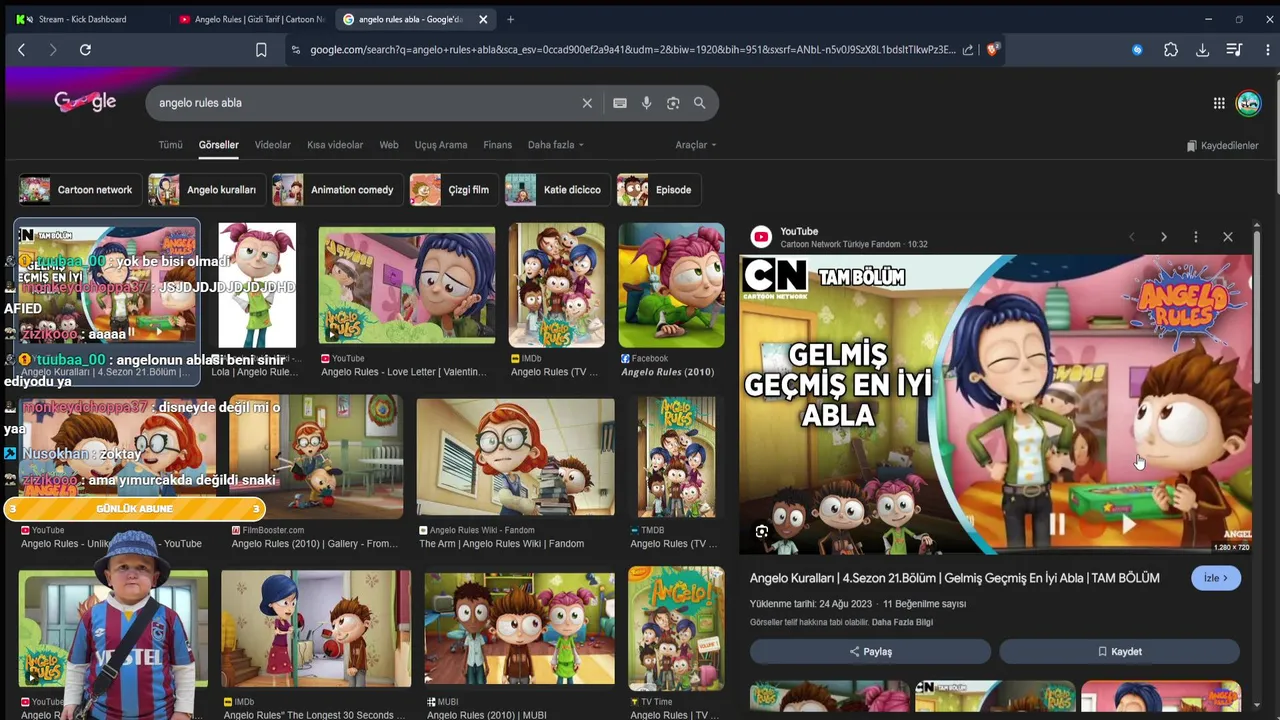Start voice search with the microphone icon
The width and height of the screenshot is (1280, 720).
pos(647,103)
